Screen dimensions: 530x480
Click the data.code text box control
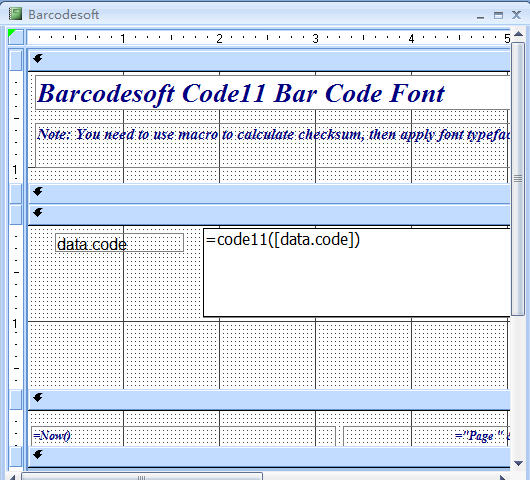pyautogui.click(x=120, y=243)
